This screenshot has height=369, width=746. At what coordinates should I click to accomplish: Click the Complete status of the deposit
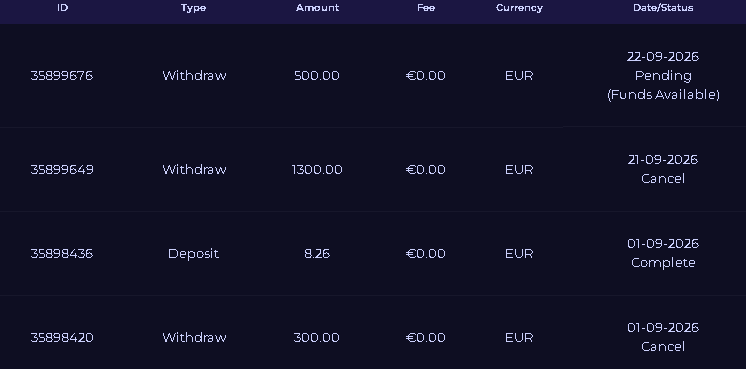coord(663,262)
